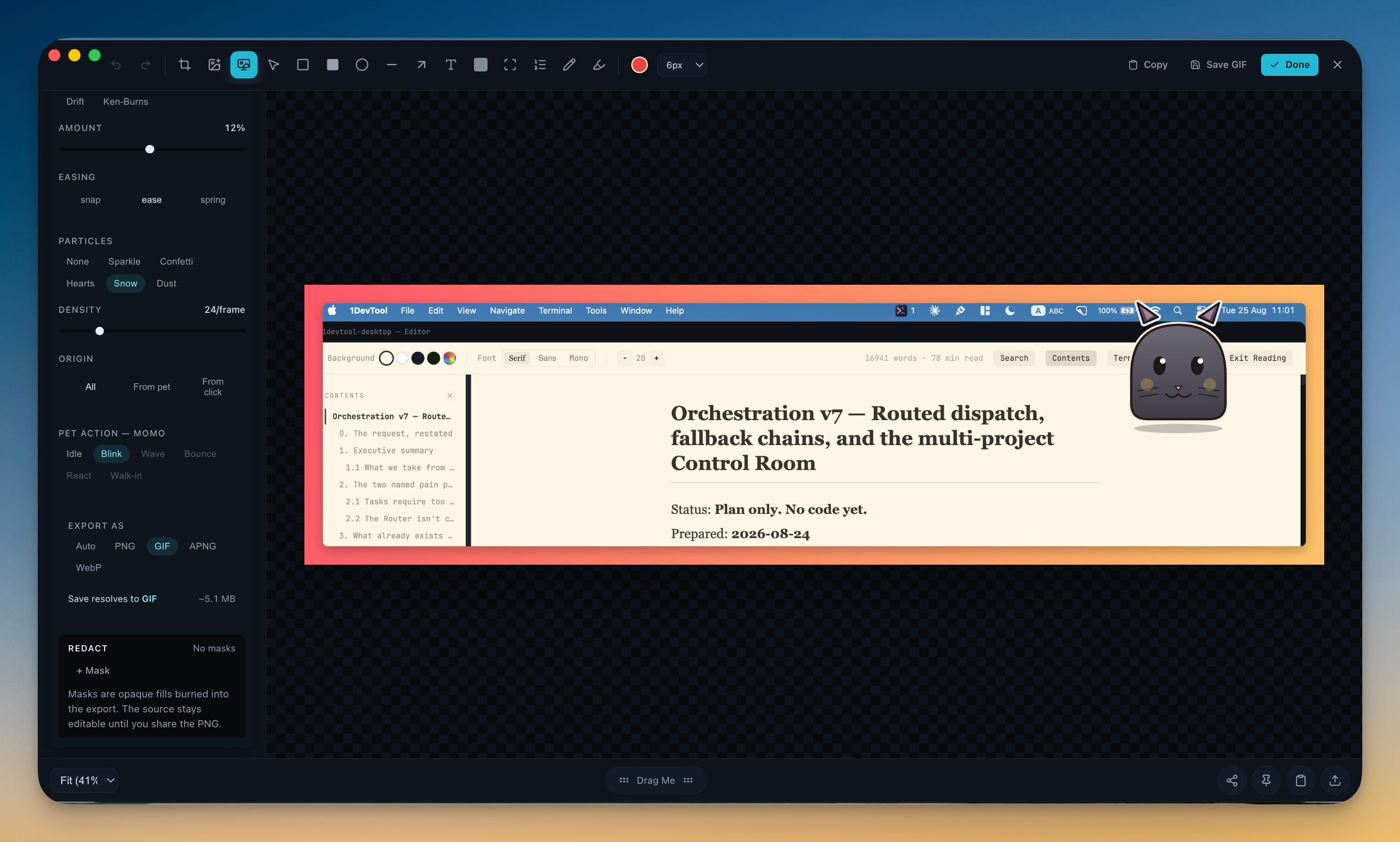Viewport: 1400px width, 842px height.
Task: Click the Drag Me handle
Action: pos(656,780)
